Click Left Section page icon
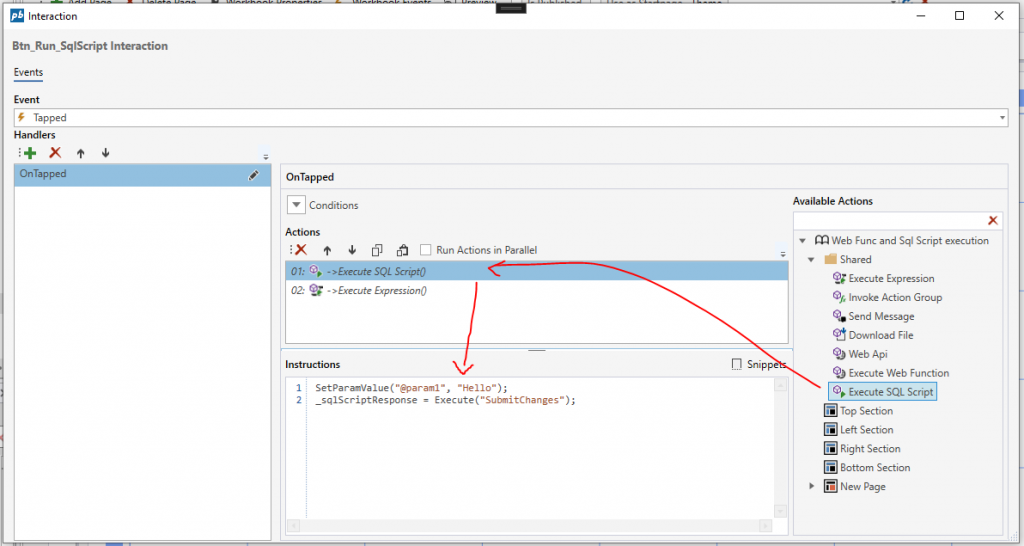 coord(830,430)
